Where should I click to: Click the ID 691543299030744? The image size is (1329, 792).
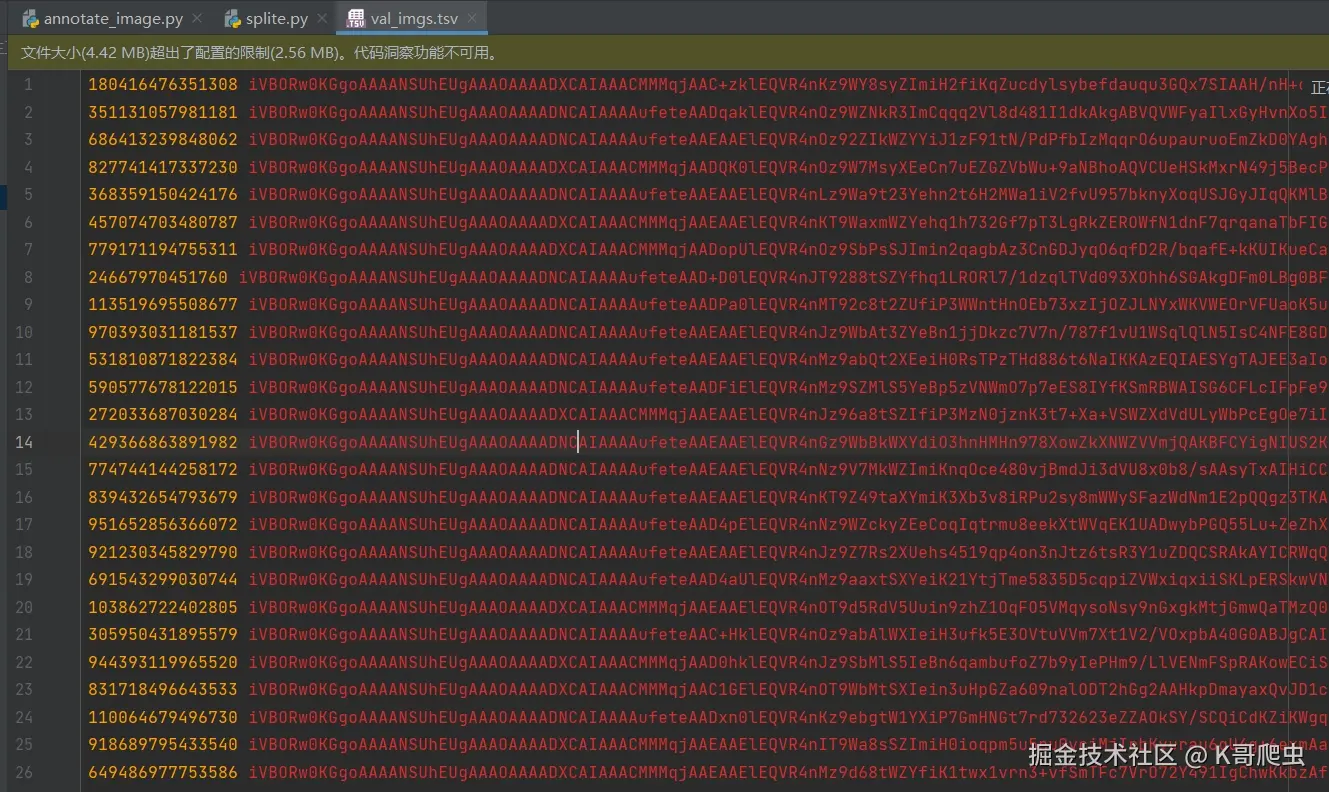163,579
